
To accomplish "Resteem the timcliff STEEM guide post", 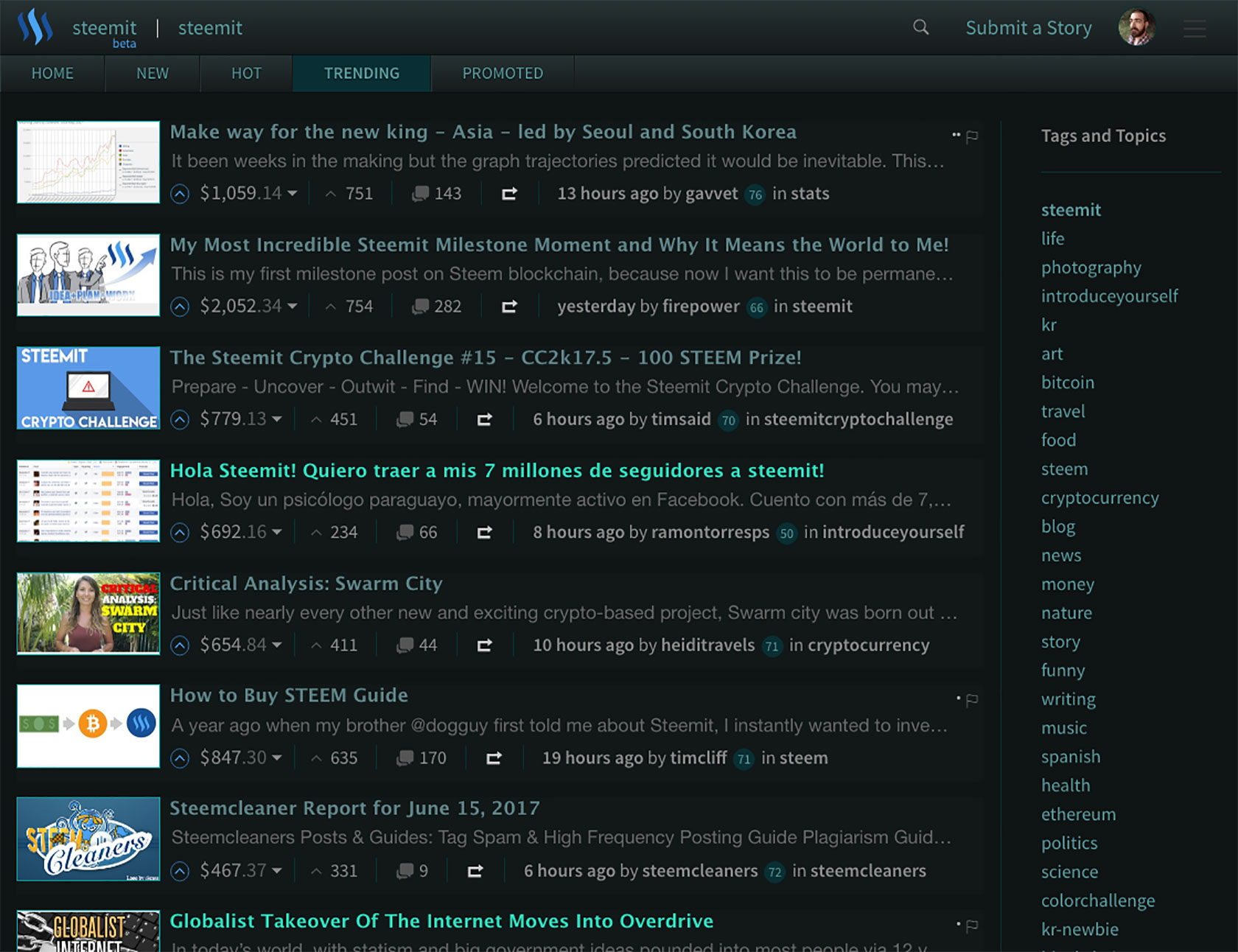I will coord(494,757).
